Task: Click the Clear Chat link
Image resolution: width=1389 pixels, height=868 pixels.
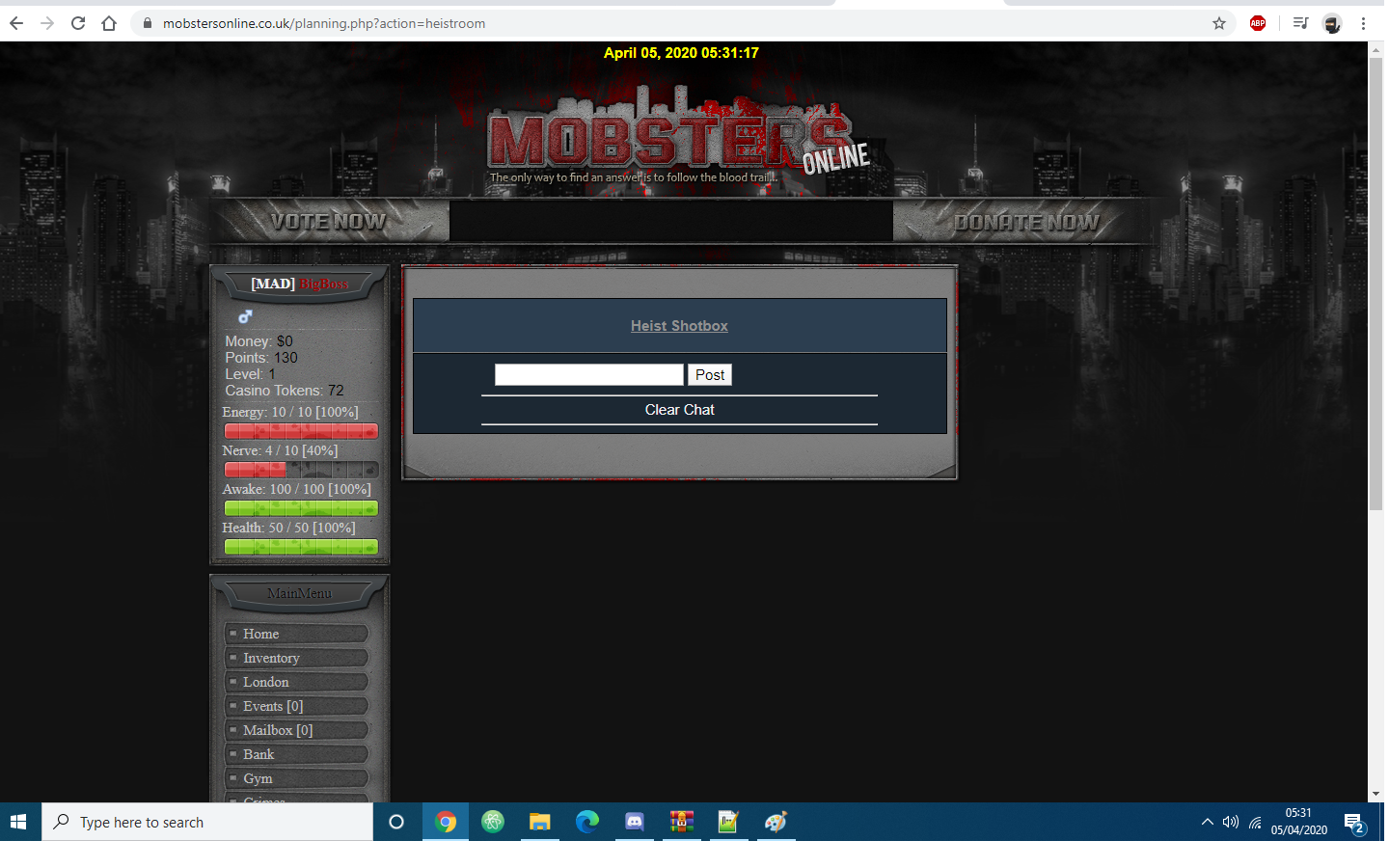Action: coord(679,410)
